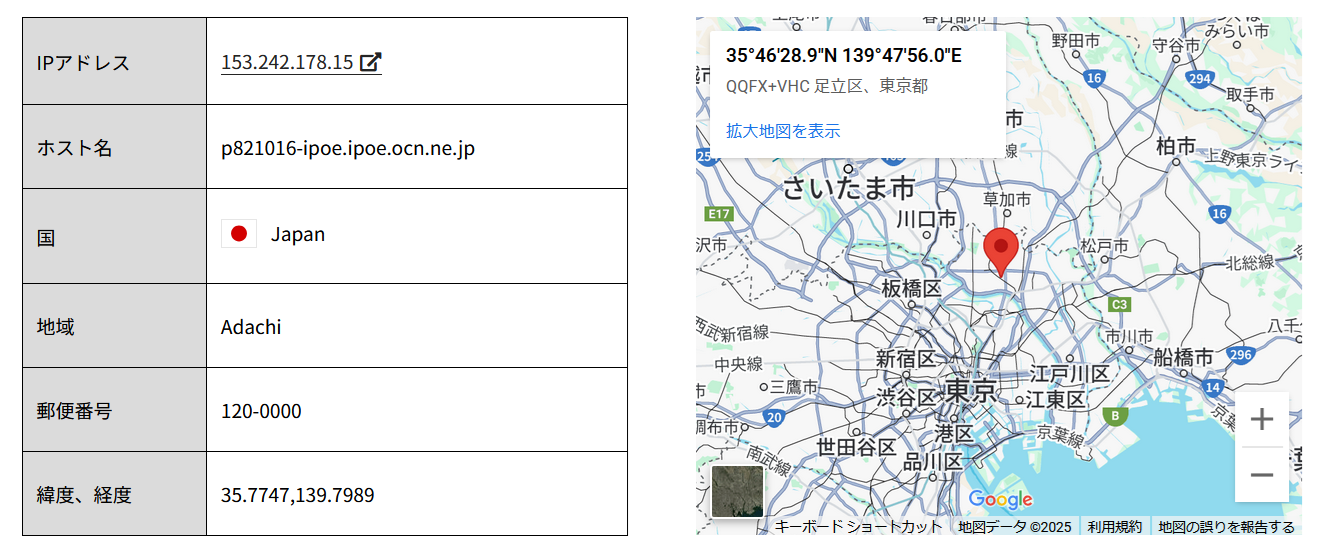
Task: Zoom in the map with the plus button
Action: pos(1262,419)
